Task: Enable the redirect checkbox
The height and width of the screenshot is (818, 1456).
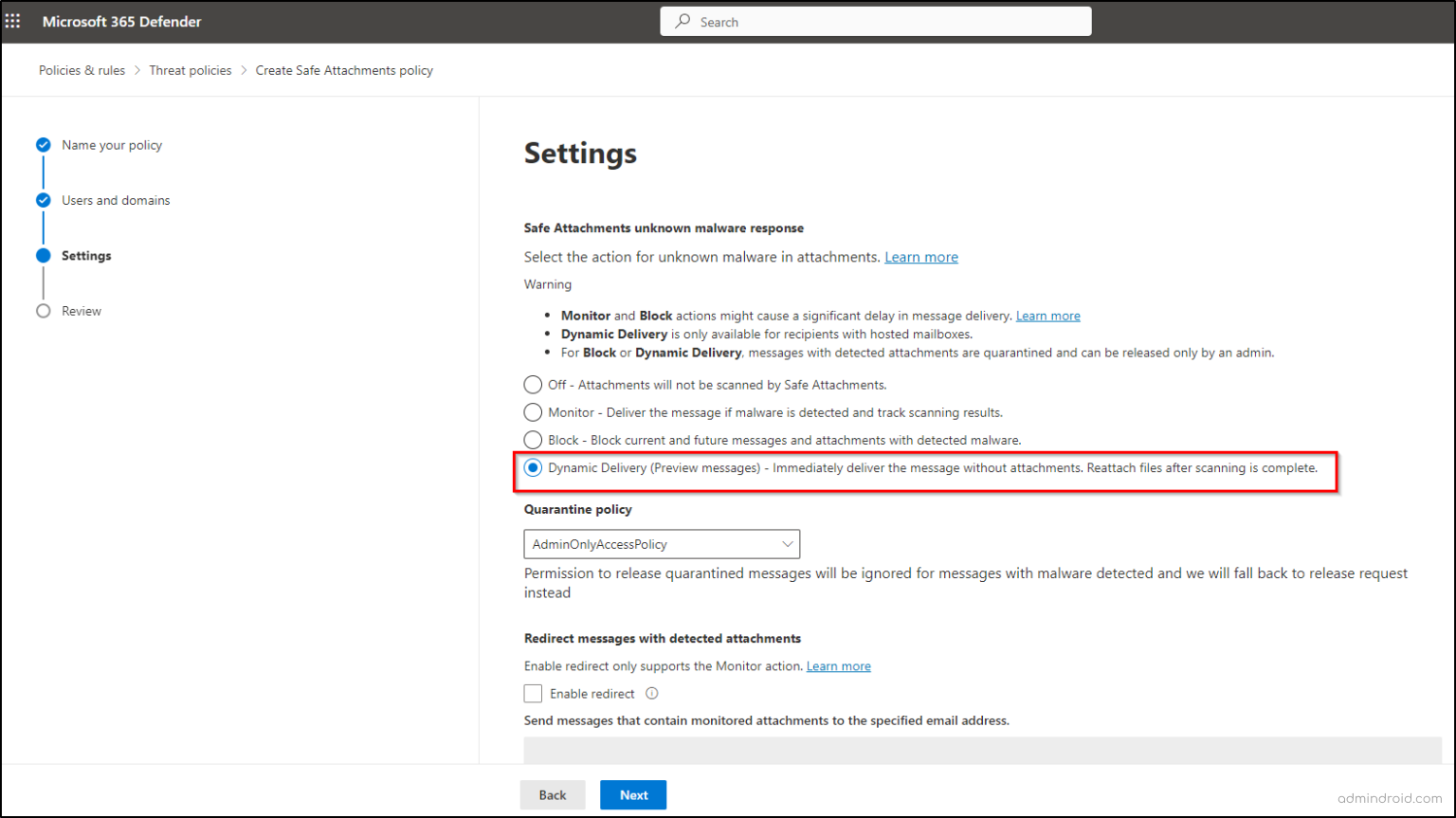Action: (x=534, y=693)
